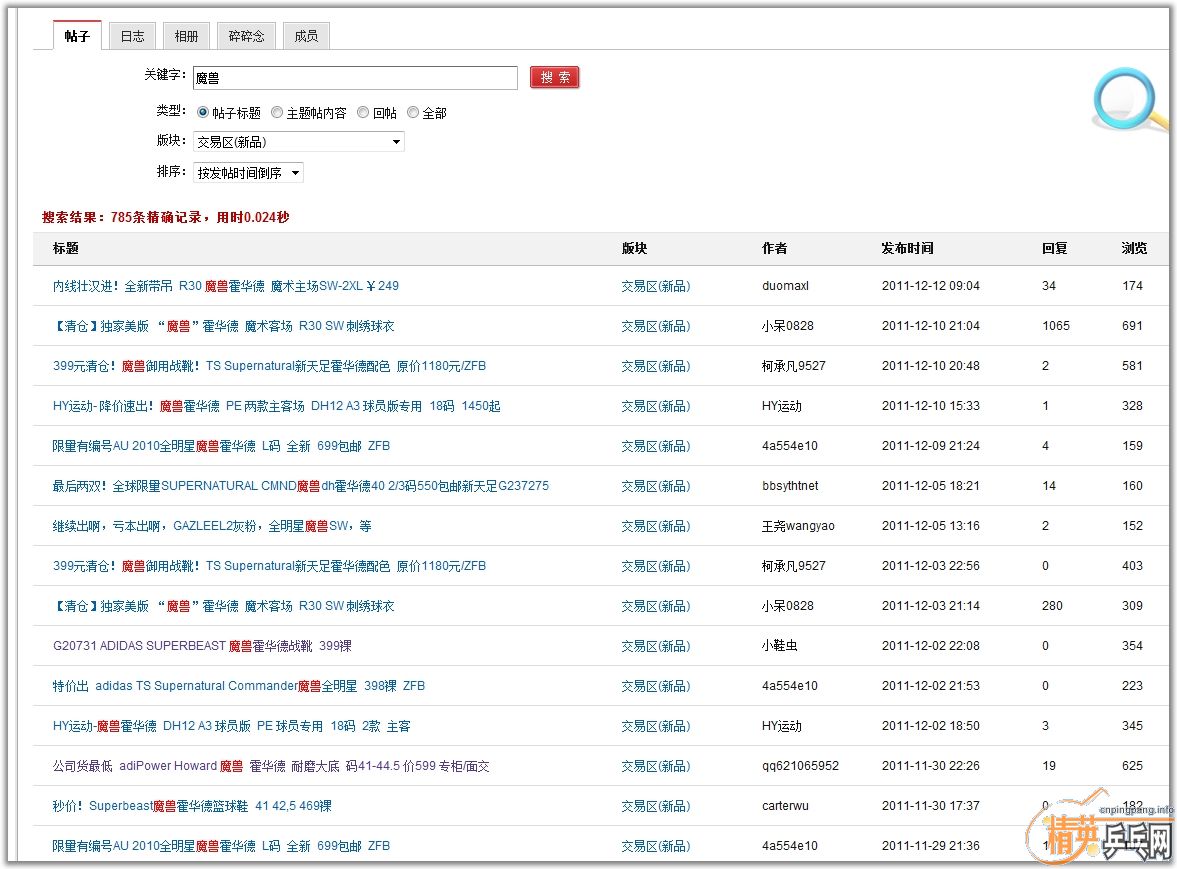Open the G20731 ADIDAS SUPERBEAST post
This screenshot has width=1177, height=869.
pyautogui.click(x=202, y=646)
